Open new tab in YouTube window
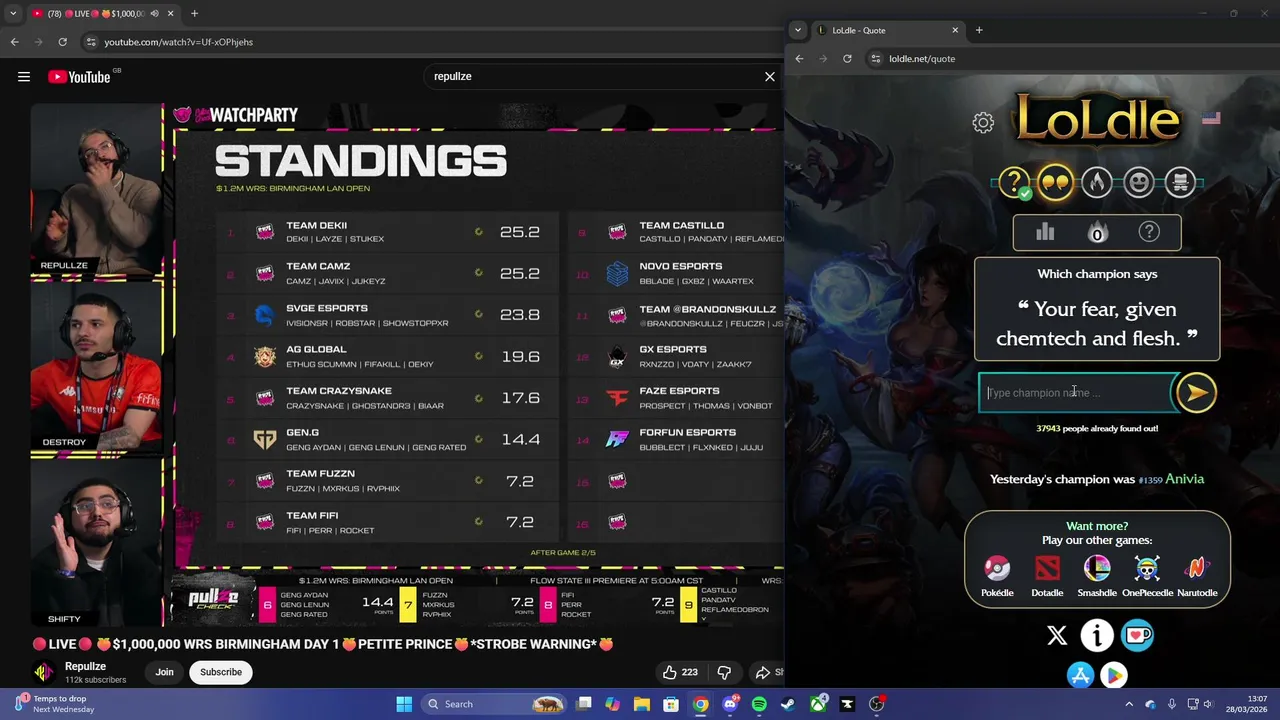This screenshot has height=720, width=1280. coord(194,14)
